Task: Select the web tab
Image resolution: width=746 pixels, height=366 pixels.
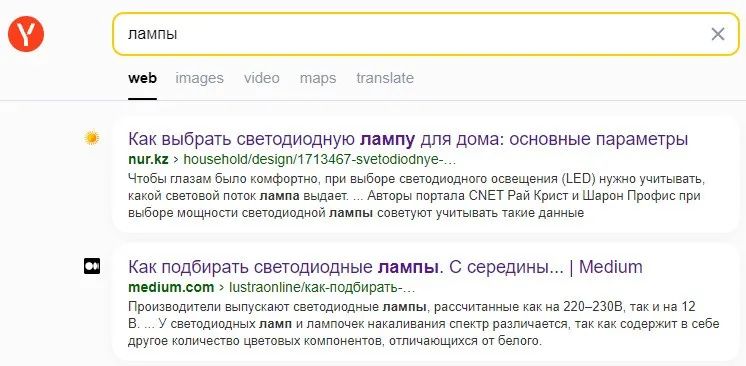Action: pos(142,78)
